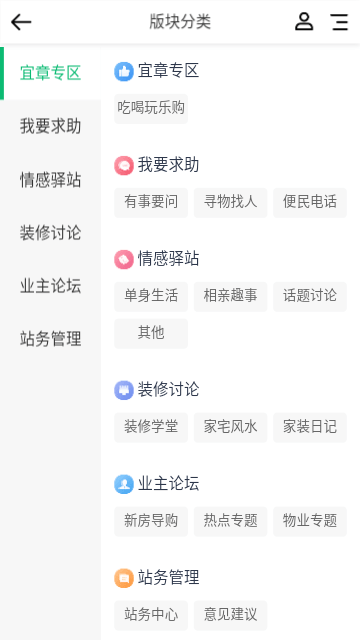Click the purple icon beside 装修讨论

point(124,390)
